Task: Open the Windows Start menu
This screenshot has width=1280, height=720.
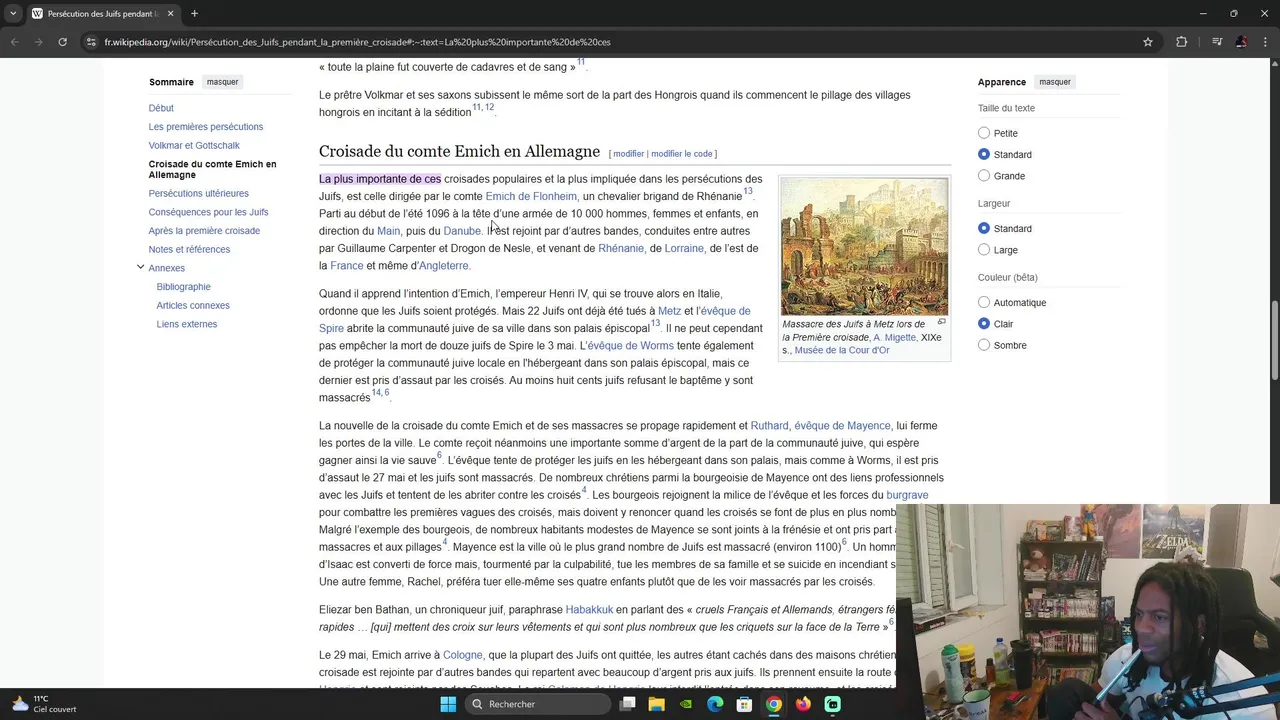Action: 448,704
